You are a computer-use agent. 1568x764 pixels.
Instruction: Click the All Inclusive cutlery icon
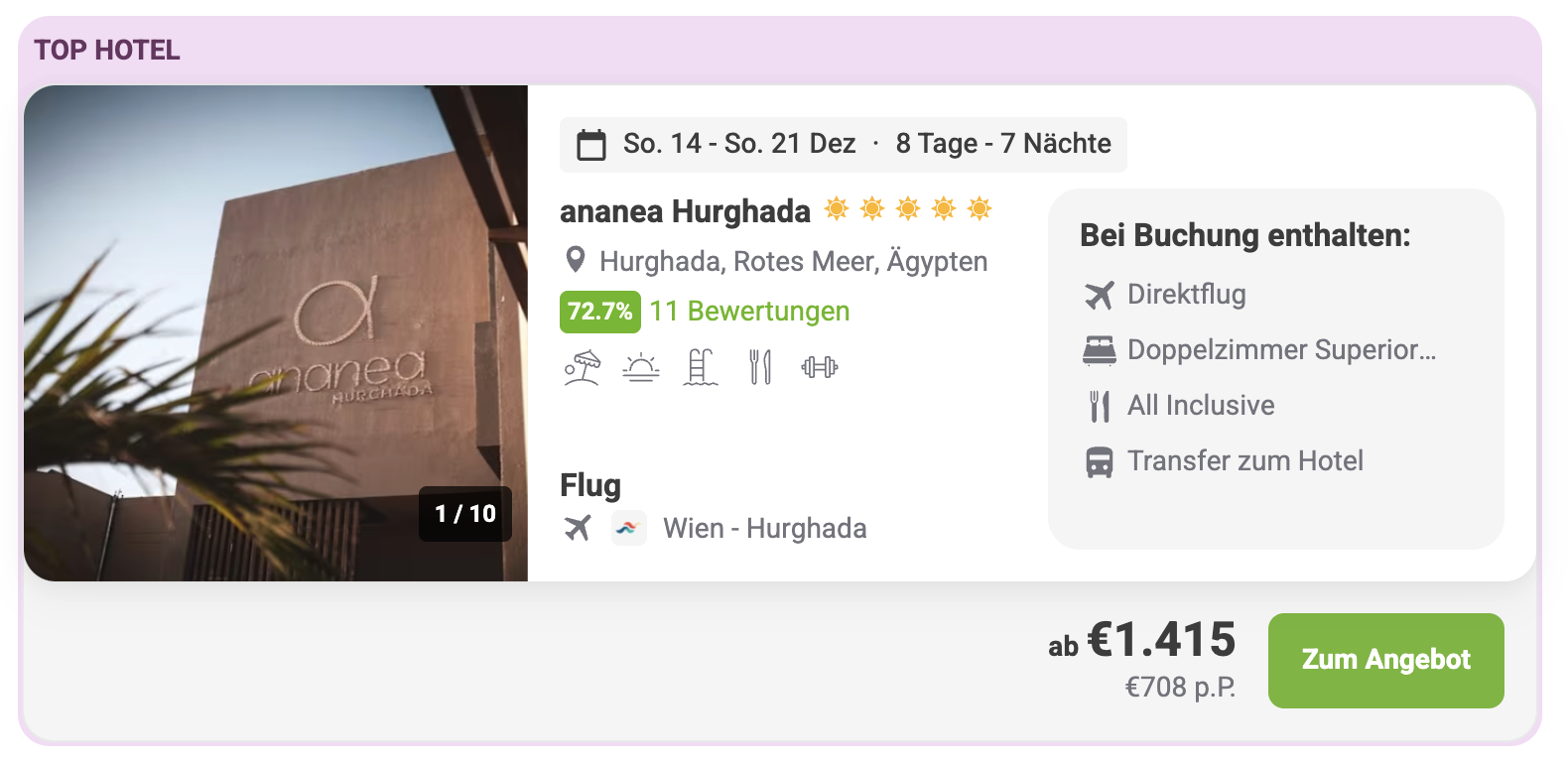1100,406
